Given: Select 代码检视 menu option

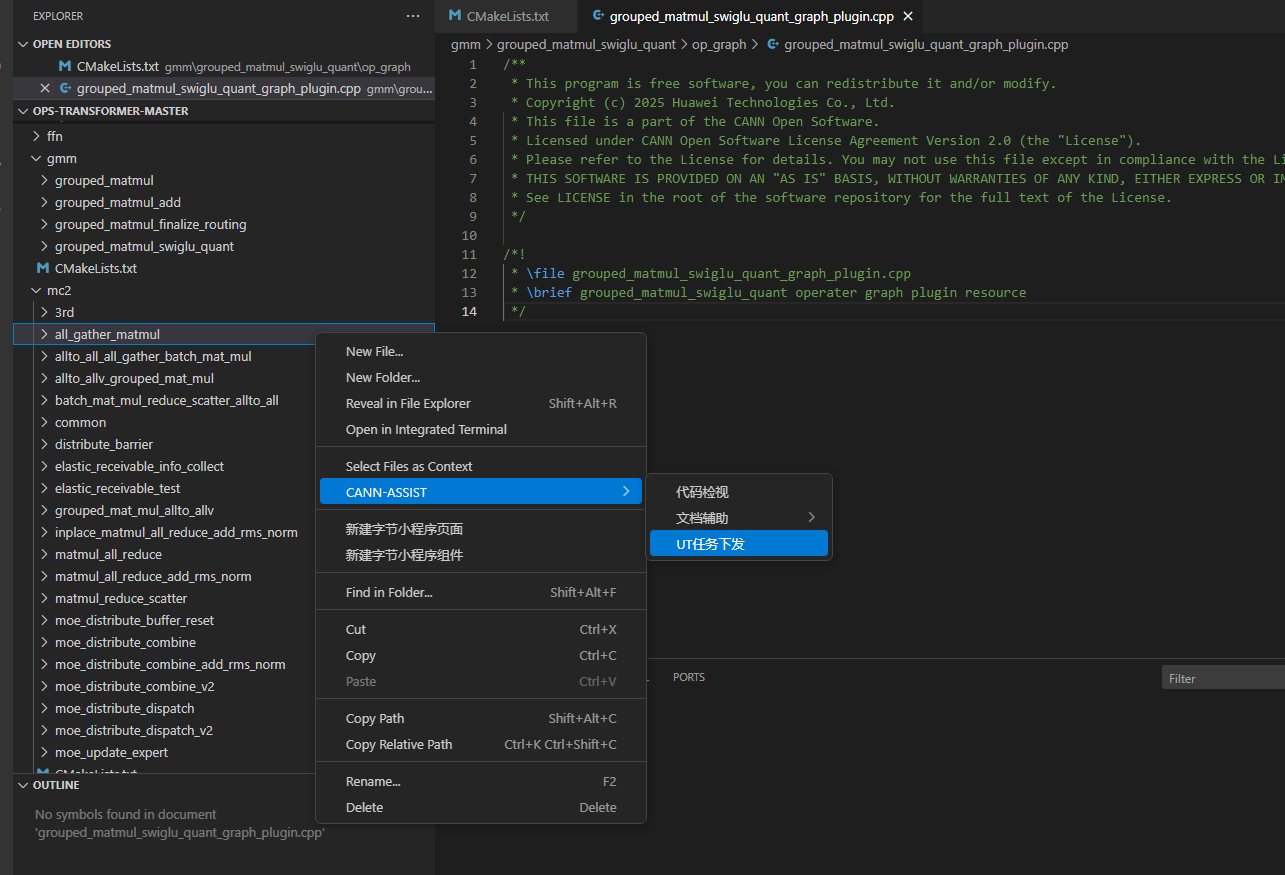Looking at the screenshot, I should (x=702, y=492).
